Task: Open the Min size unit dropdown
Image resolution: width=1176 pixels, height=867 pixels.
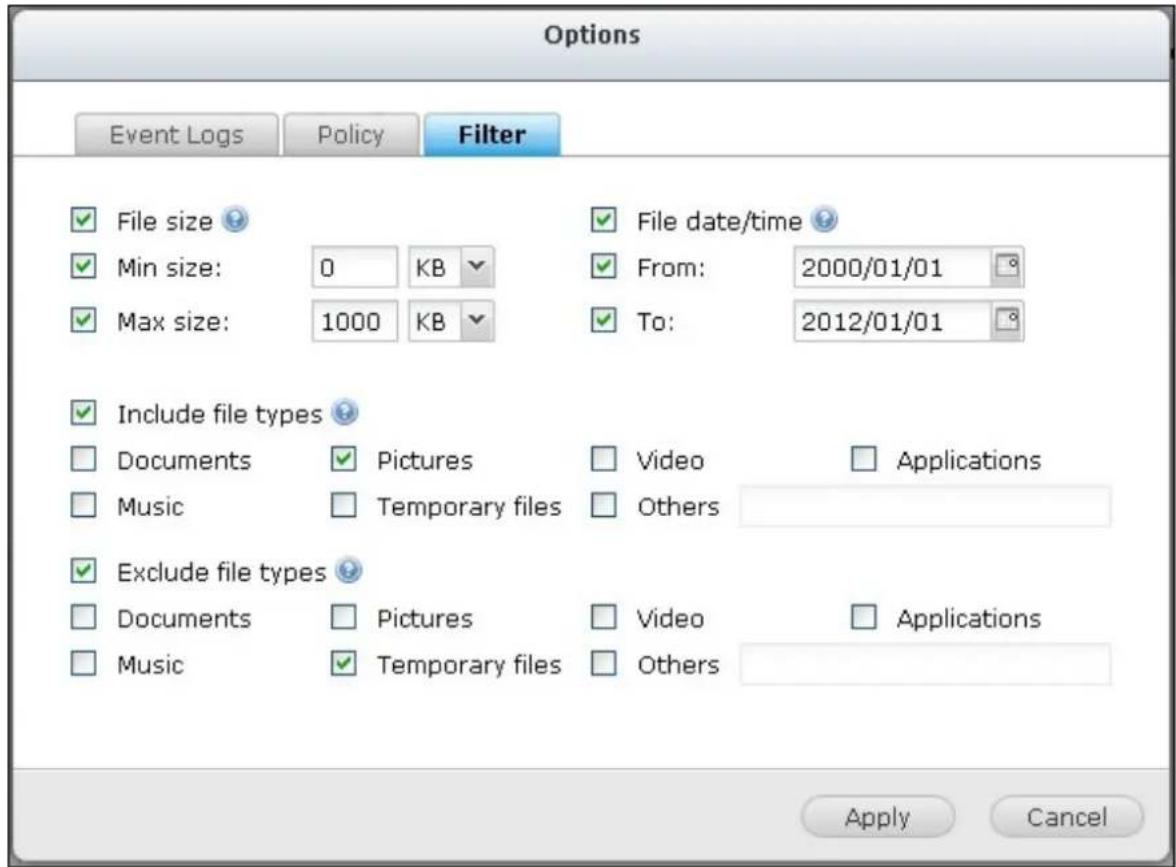Action: pyautogui.click(x=452, y=267)
